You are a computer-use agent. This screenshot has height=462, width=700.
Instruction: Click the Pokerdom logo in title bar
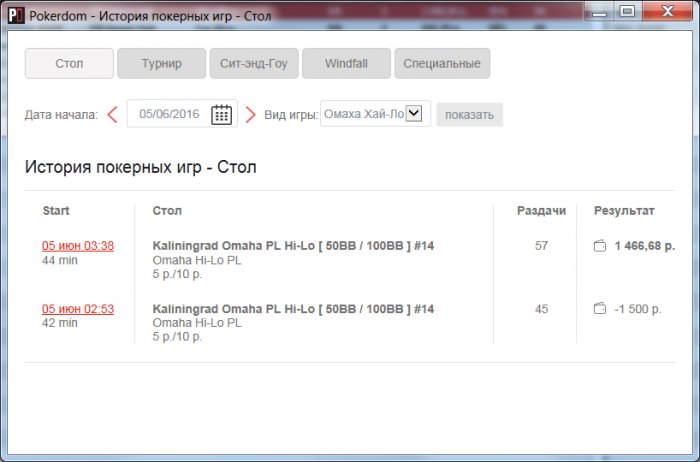16,16
